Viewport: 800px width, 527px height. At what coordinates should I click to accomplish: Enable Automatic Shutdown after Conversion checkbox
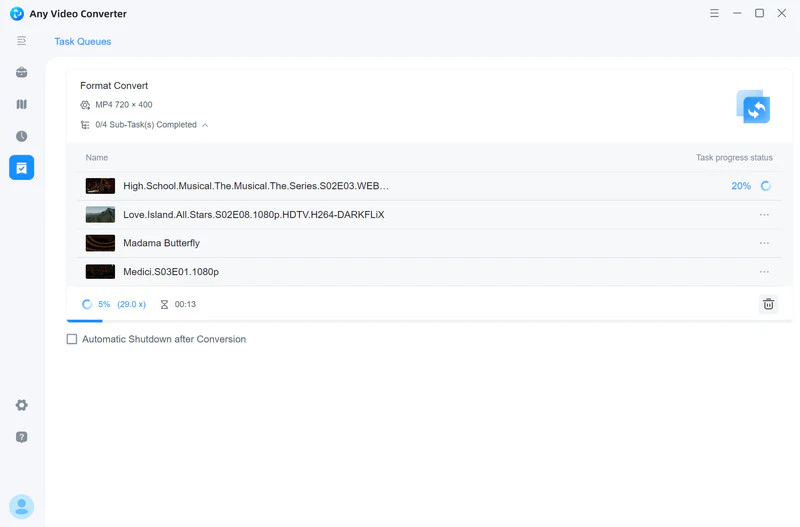[72, 339]
